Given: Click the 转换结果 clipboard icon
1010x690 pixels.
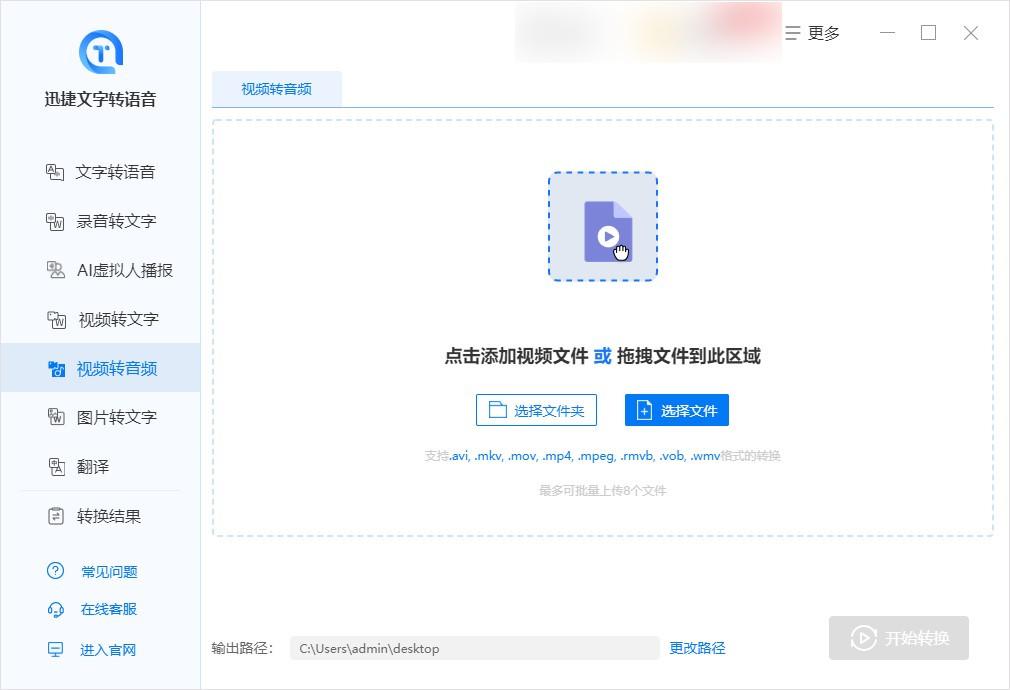Looking at the screenshot, I should (56, 516).
